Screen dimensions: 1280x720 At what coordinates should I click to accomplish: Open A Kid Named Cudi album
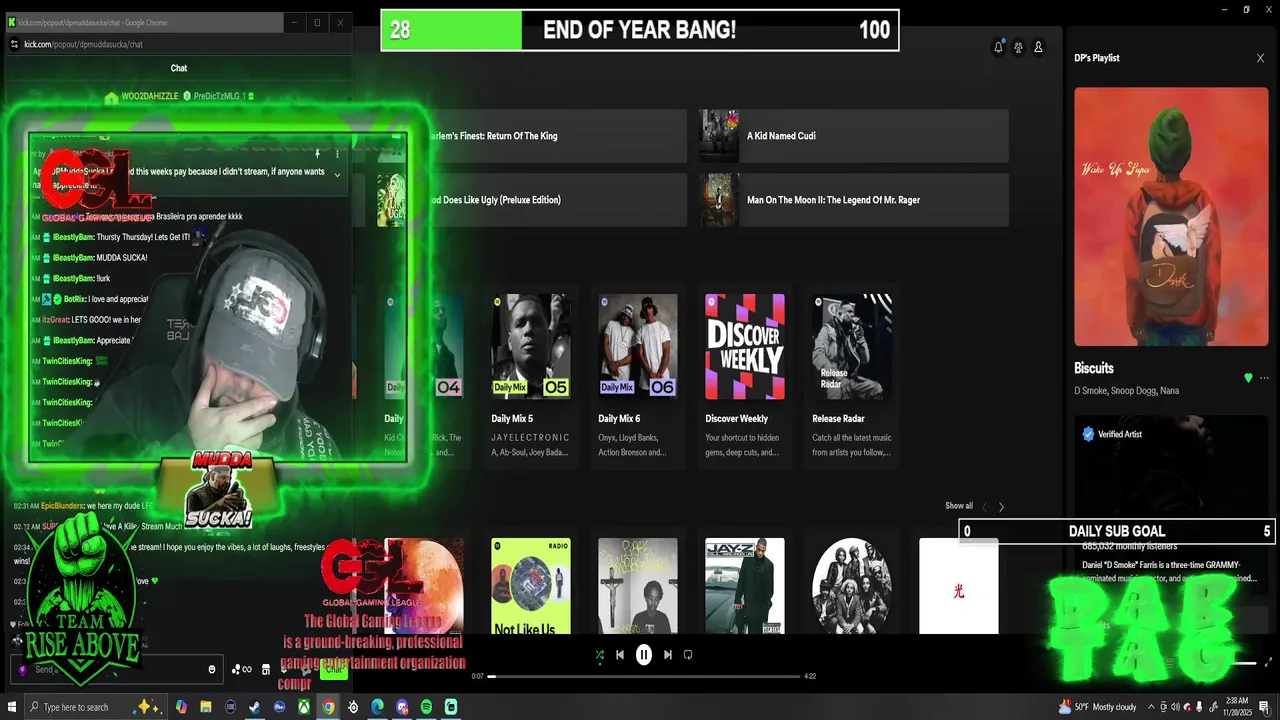854,136
